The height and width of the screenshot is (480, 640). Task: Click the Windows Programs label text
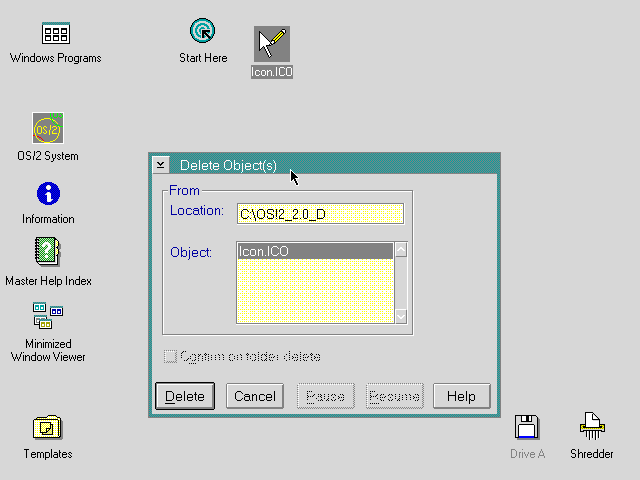pyautogui.click(x=56, y=58)
